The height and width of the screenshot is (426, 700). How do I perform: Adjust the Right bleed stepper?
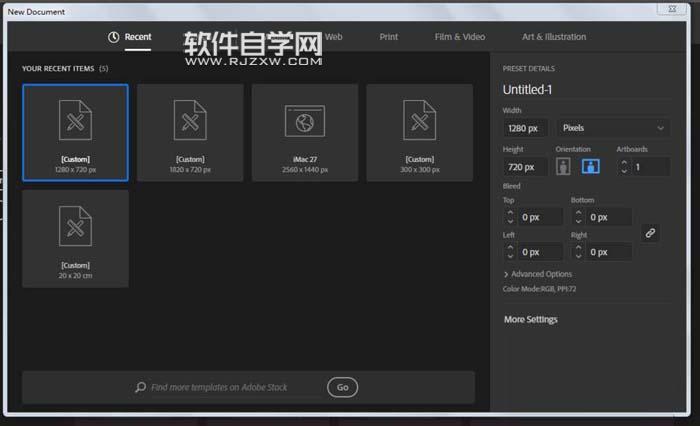tap(579, 252)
